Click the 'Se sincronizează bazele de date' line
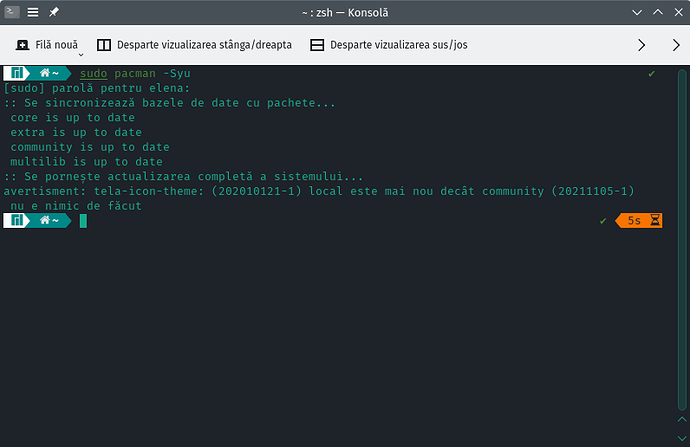The image size is (690, 447). click(169, 103)
